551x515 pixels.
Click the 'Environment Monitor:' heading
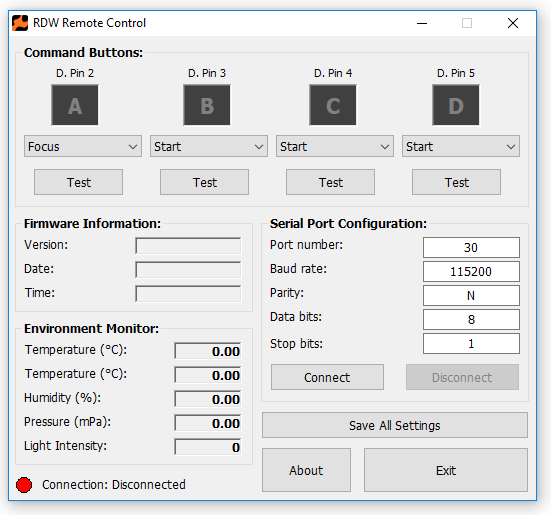pyautogui.click(x=91, y=329)
